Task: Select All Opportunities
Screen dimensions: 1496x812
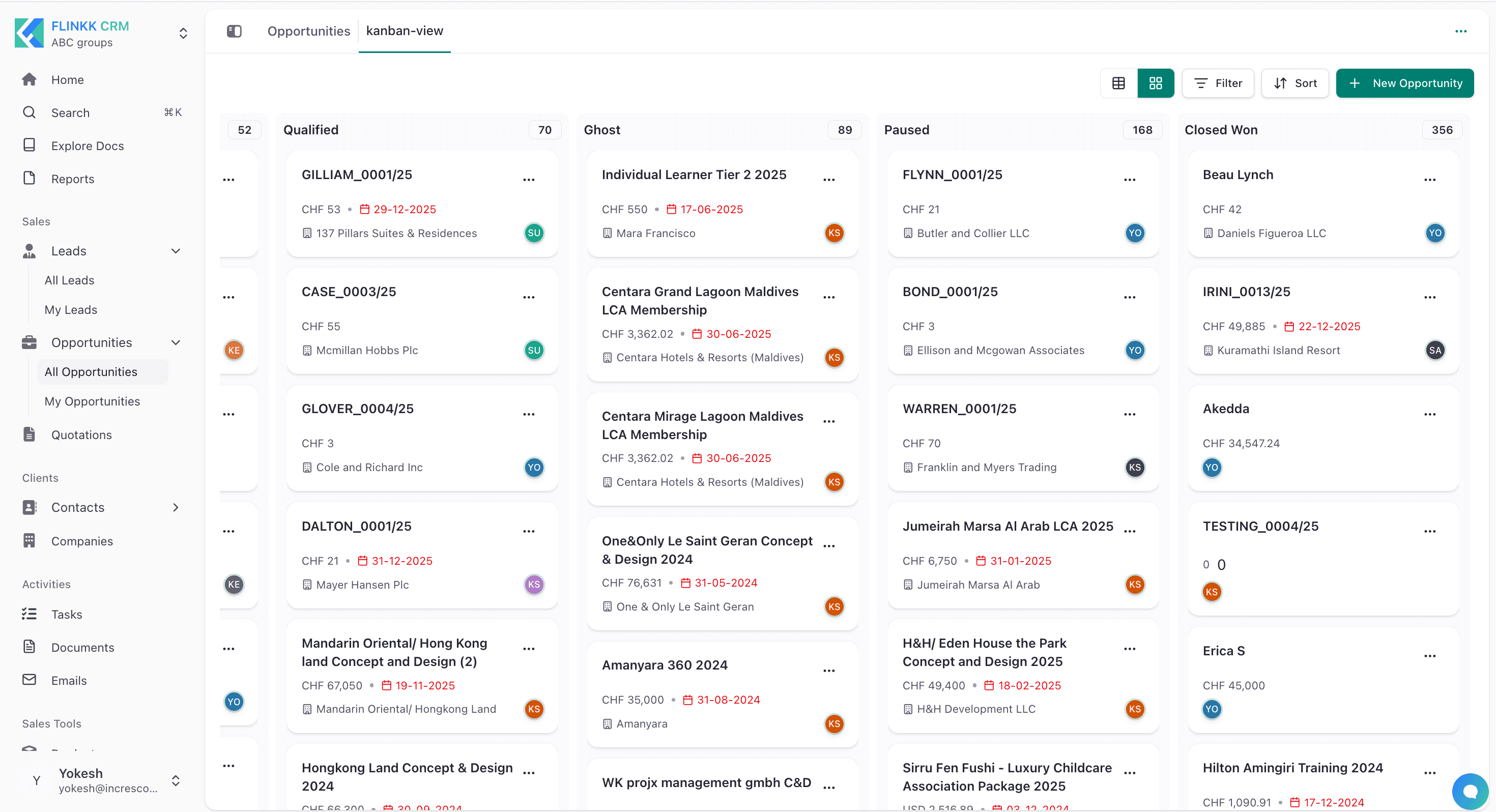Action: pyautogui.click(x=102, y=372)
